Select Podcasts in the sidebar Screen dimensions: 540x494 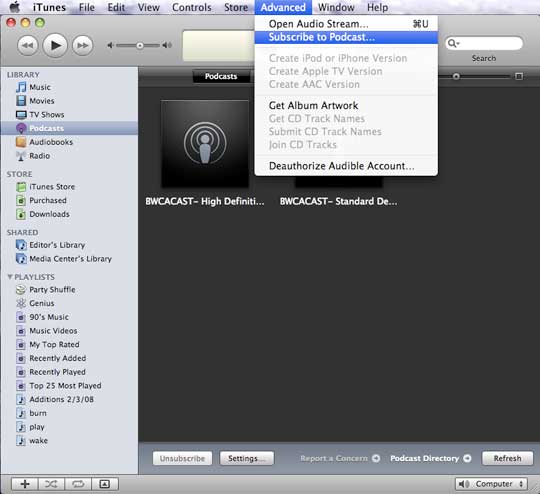point(69,128)
